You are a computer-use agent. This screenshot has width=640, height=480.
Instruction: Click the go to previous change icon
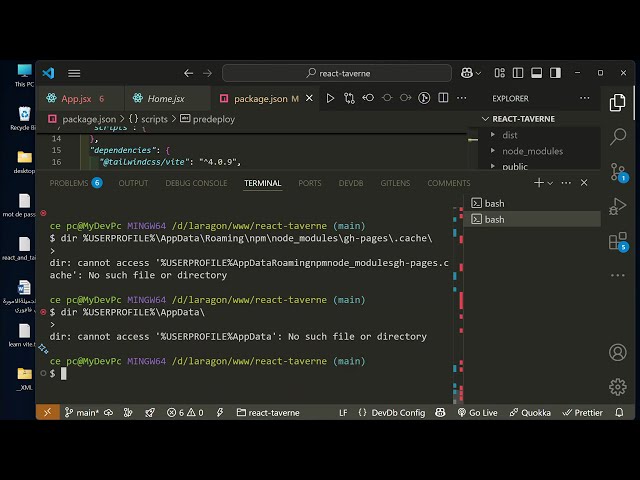[x=368, y=98]
